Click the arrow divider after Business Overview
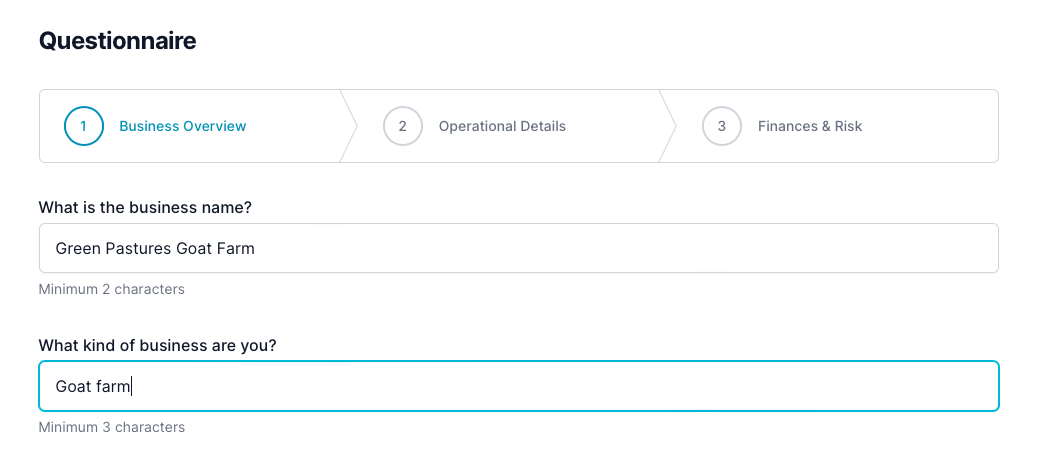 click(349, 126)
